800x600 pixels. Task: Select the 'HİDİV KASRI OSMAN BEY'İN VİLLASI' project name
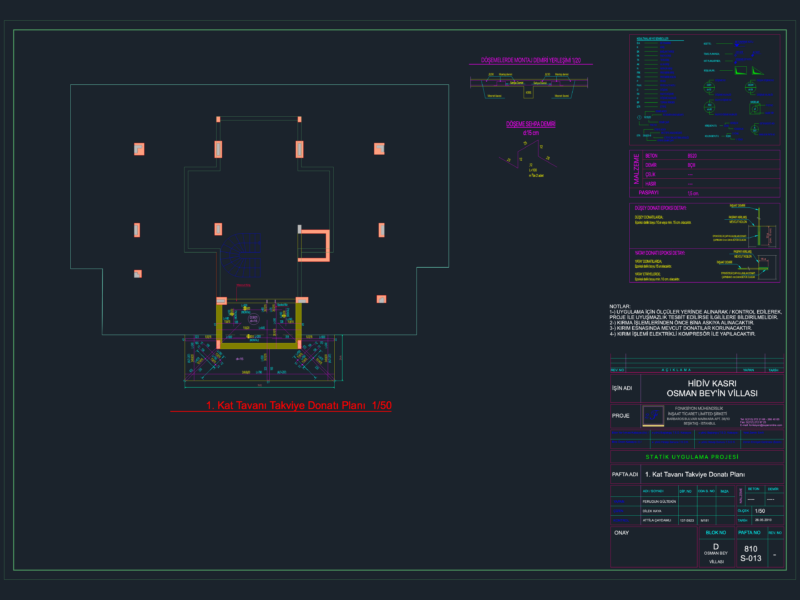click(x=712, y=388)
